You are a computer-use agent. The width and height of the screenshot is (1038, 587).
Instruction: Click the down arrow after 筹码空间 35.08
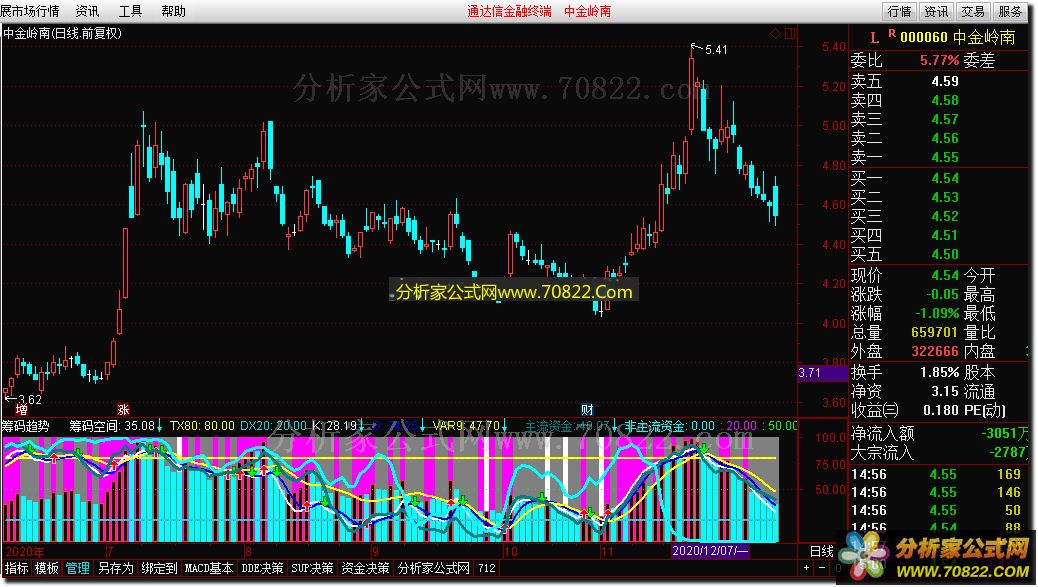tap(160, 426)
